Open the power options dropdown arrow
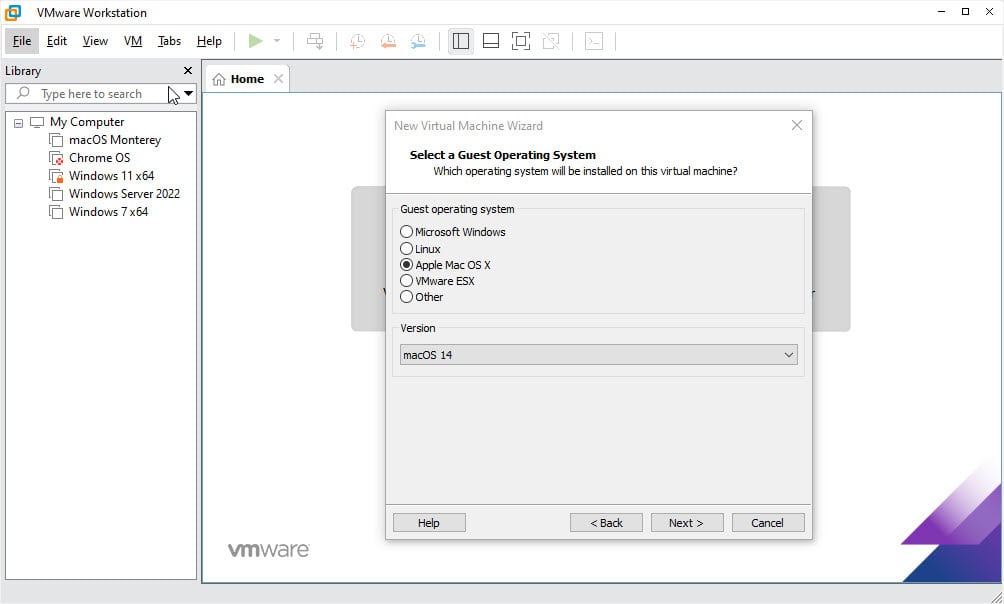This screenshot has height=604, width=1004. 277,41
